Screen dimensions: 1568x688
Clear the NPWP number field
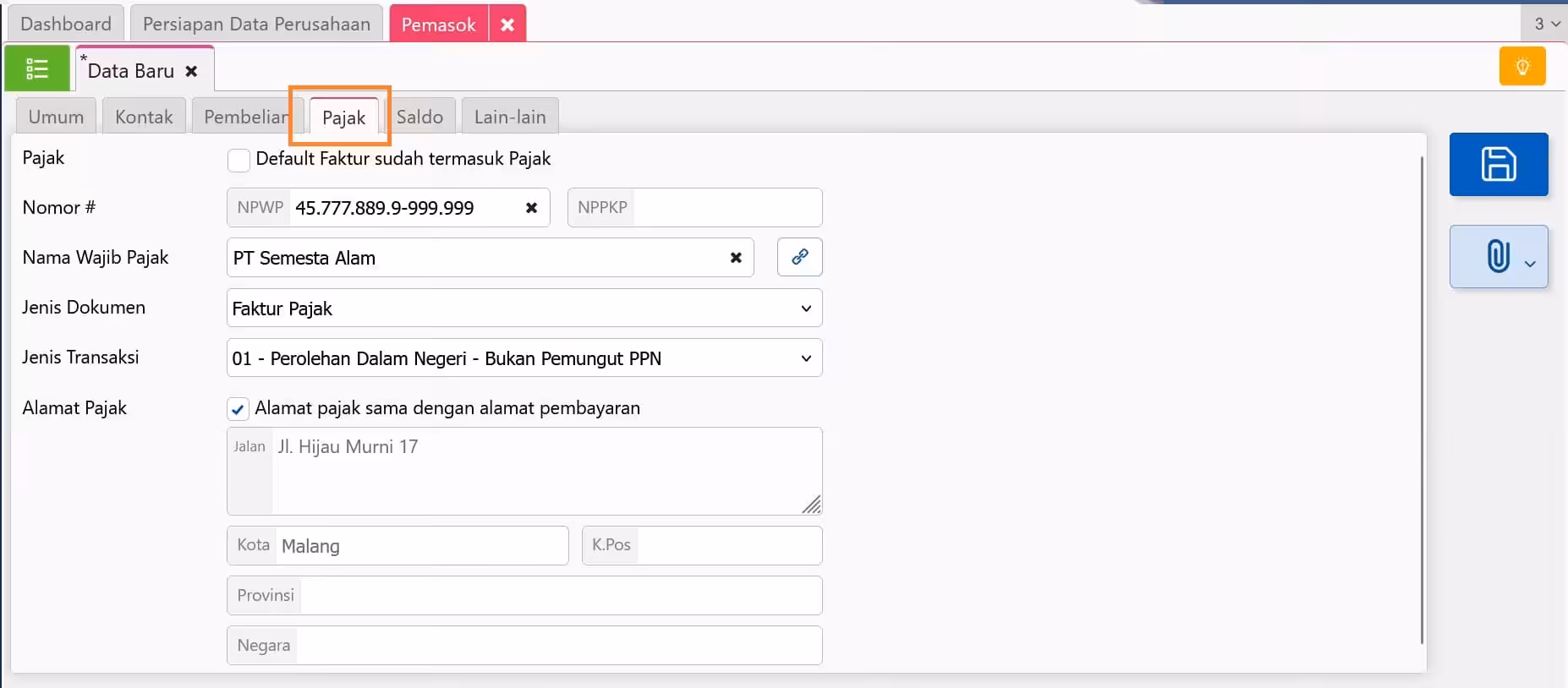[531, 208]
